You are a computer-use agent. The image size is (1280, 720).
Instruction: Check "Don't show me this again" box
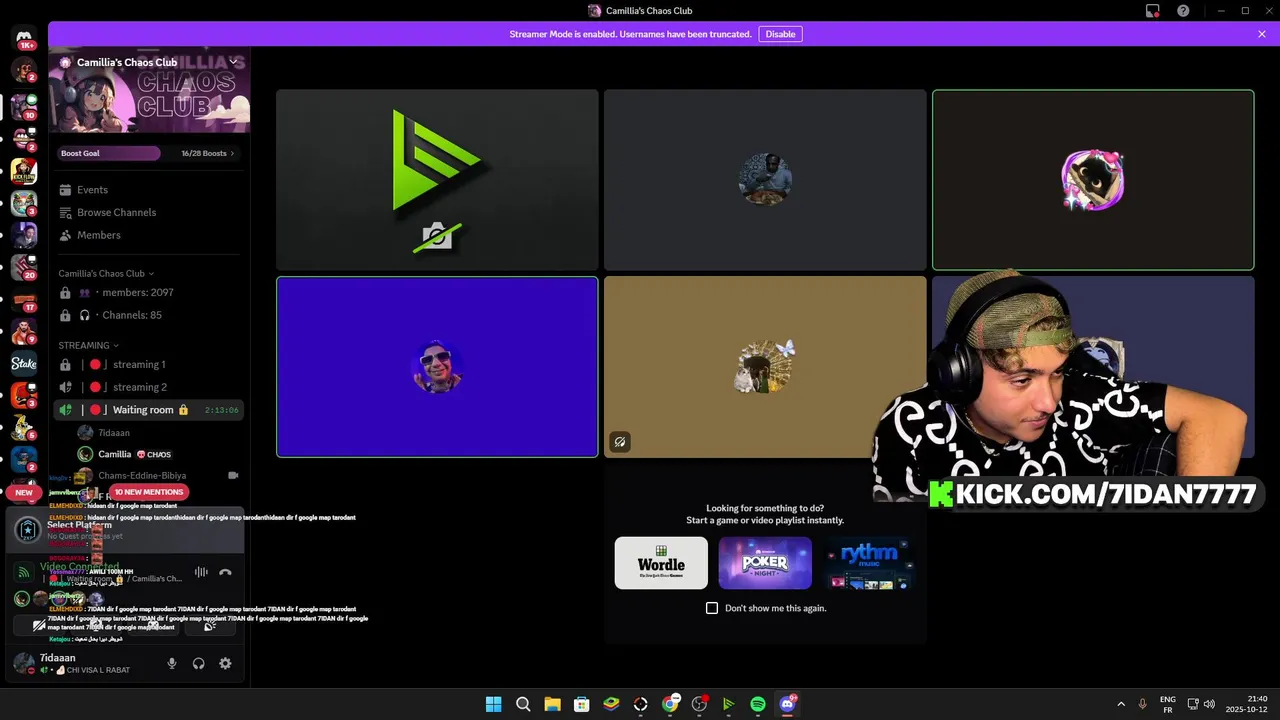click(x=712, y=608)
